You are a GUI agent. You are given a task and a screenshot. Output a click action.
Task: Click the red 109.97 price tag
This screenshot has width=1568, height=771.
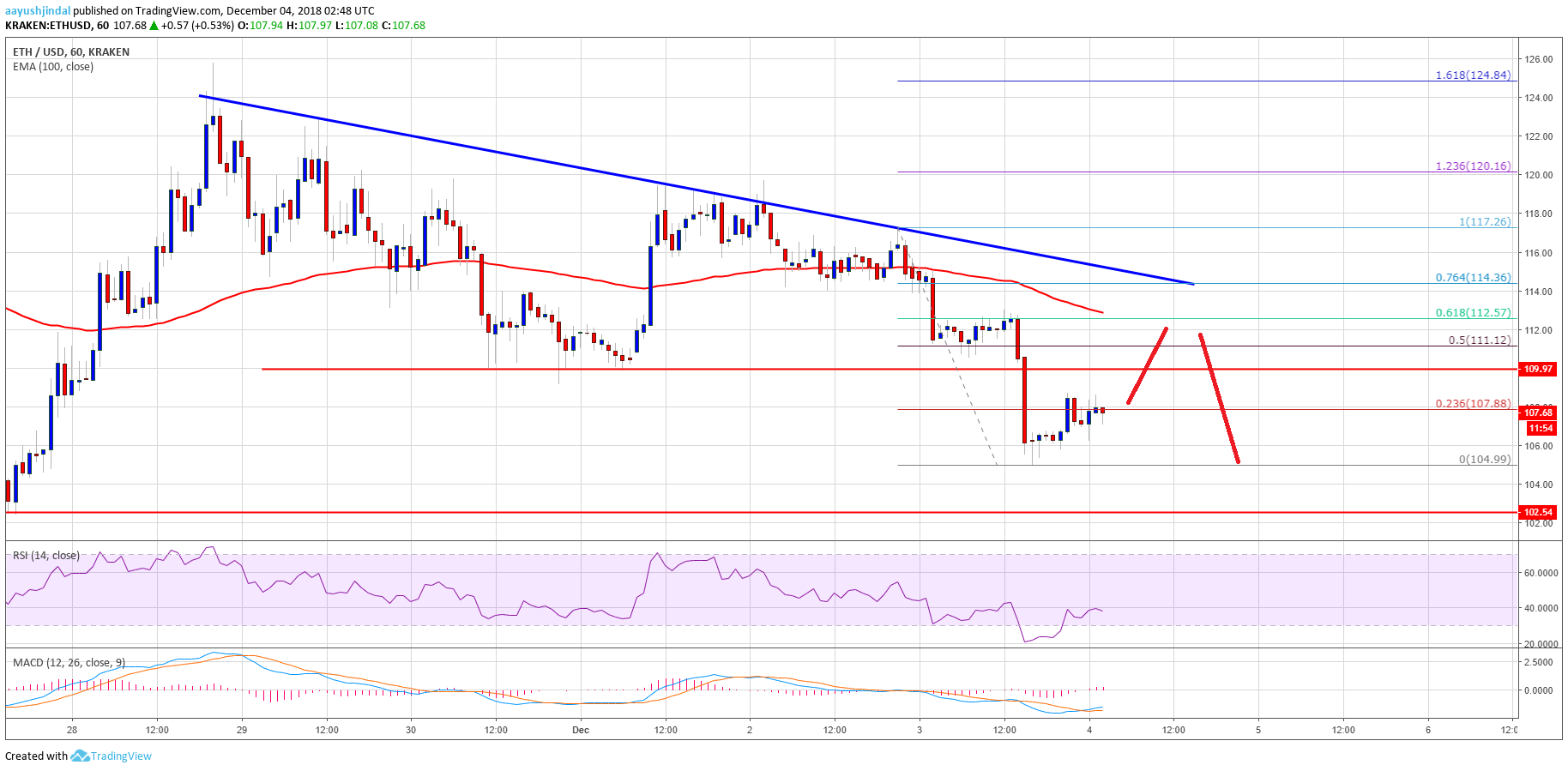(1537, 369)
